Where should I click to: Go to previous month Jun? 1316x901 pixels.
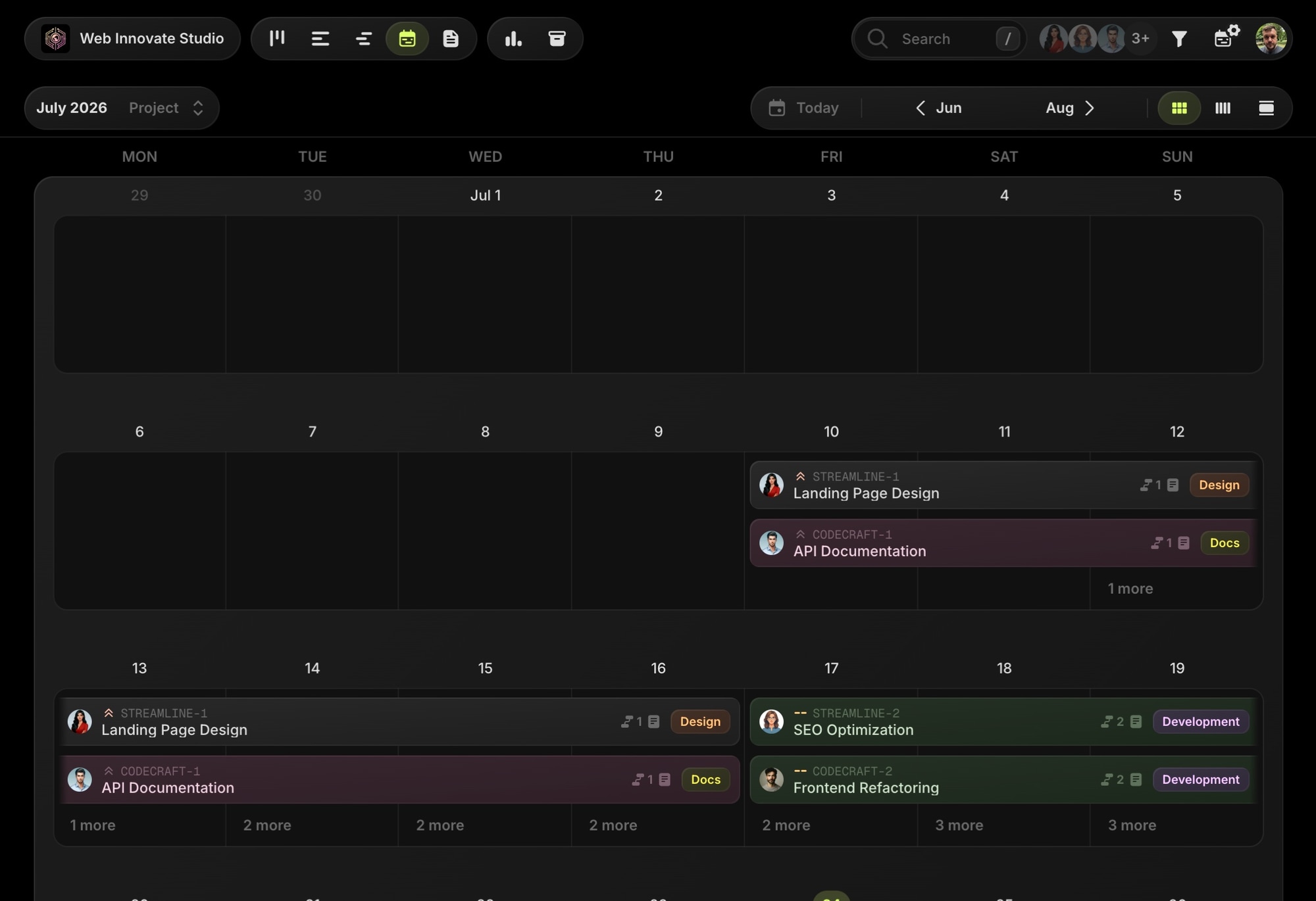938,108
